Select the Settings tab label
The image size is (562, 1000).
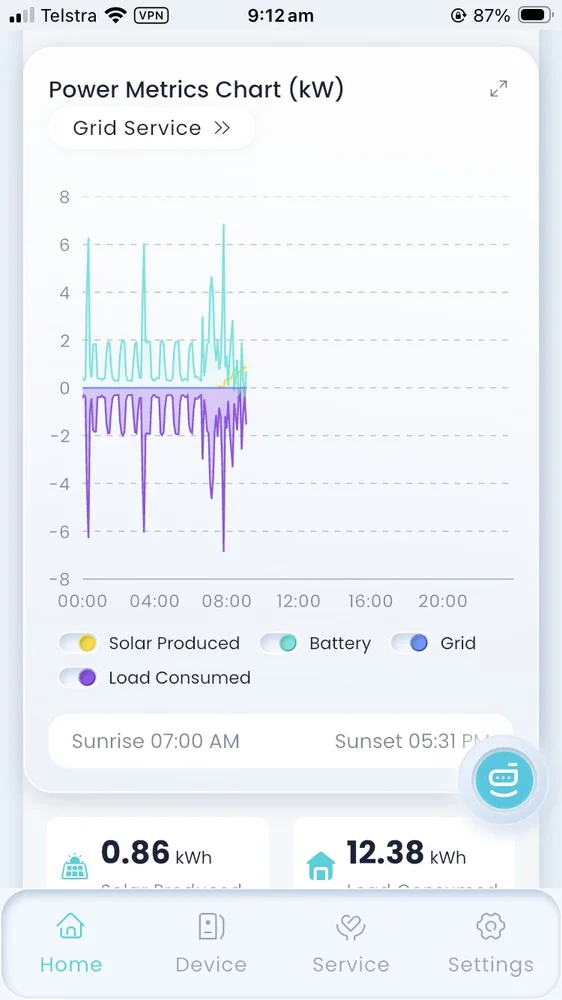[491, 964]
